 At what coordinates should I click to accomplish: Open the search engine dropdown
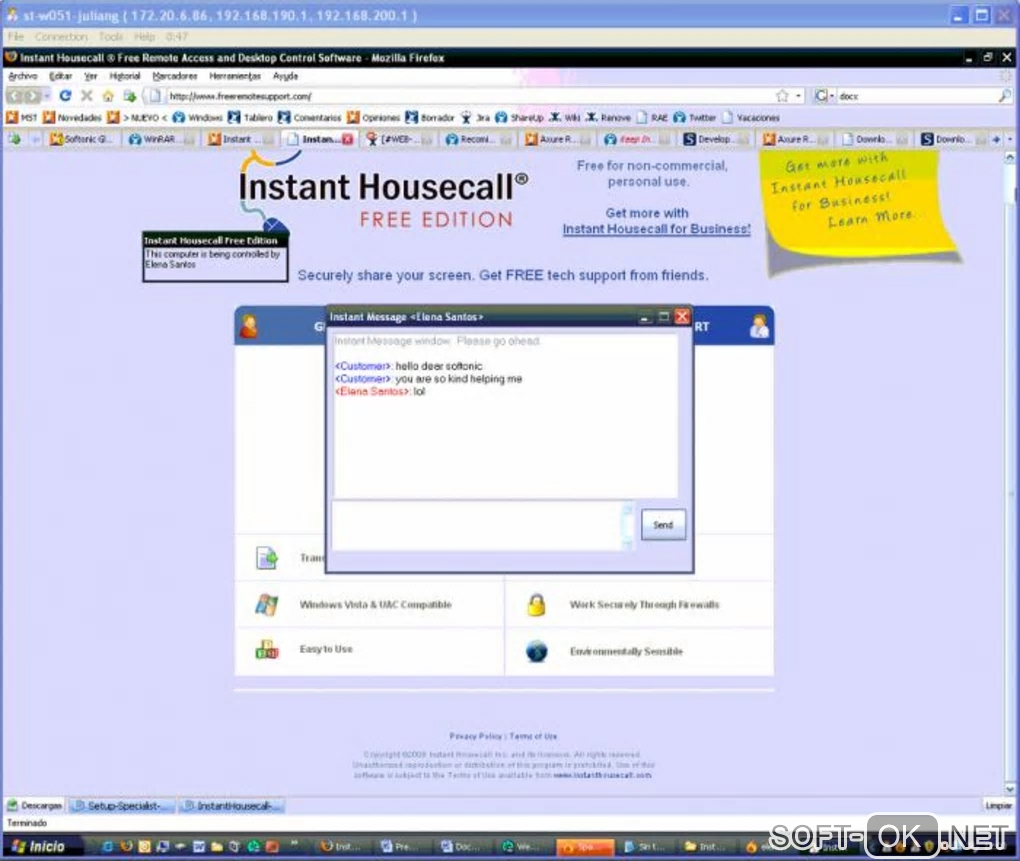(825, 96)
